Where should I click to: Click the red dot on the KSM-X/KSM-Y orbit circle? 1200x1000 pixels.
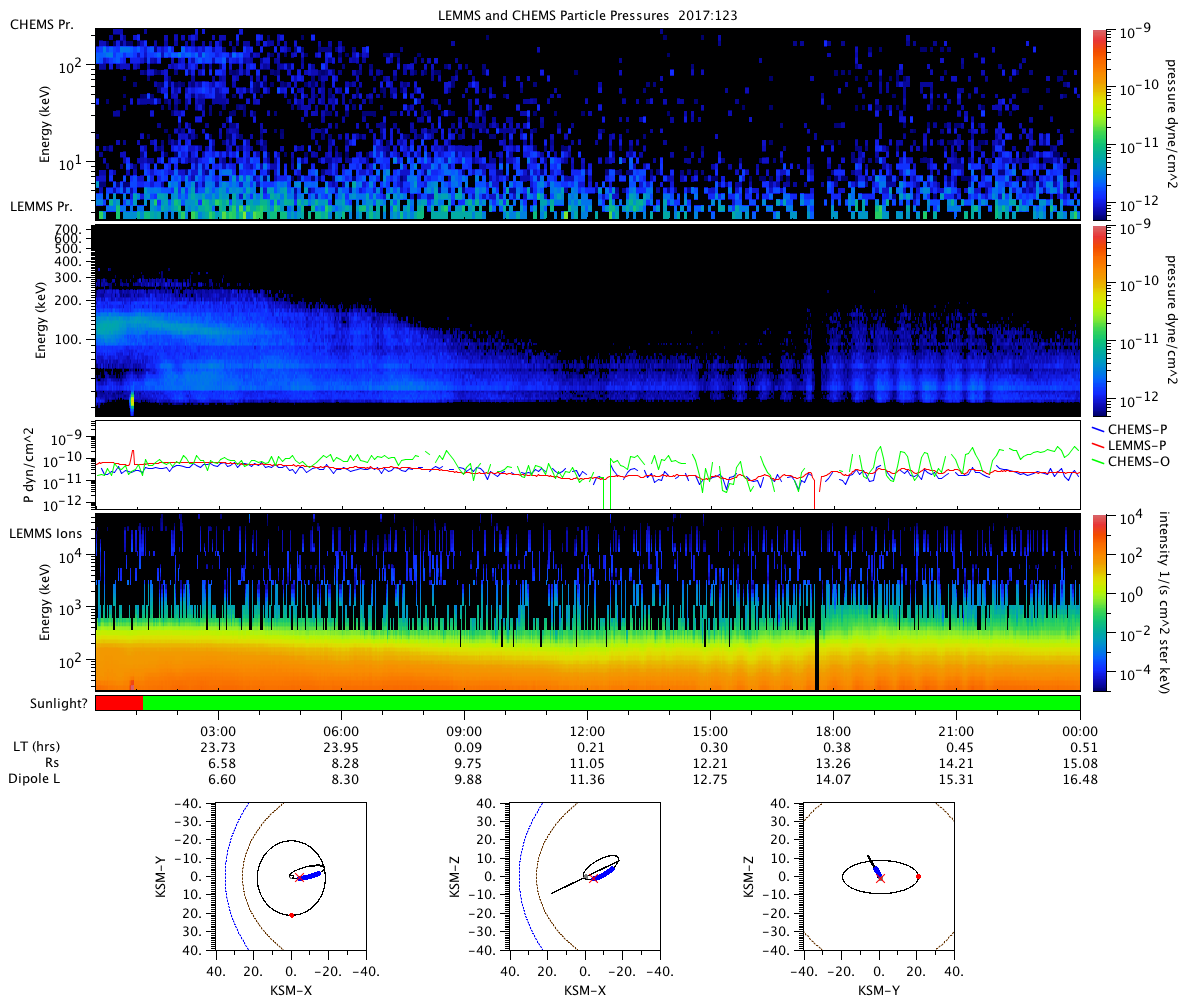291,915
